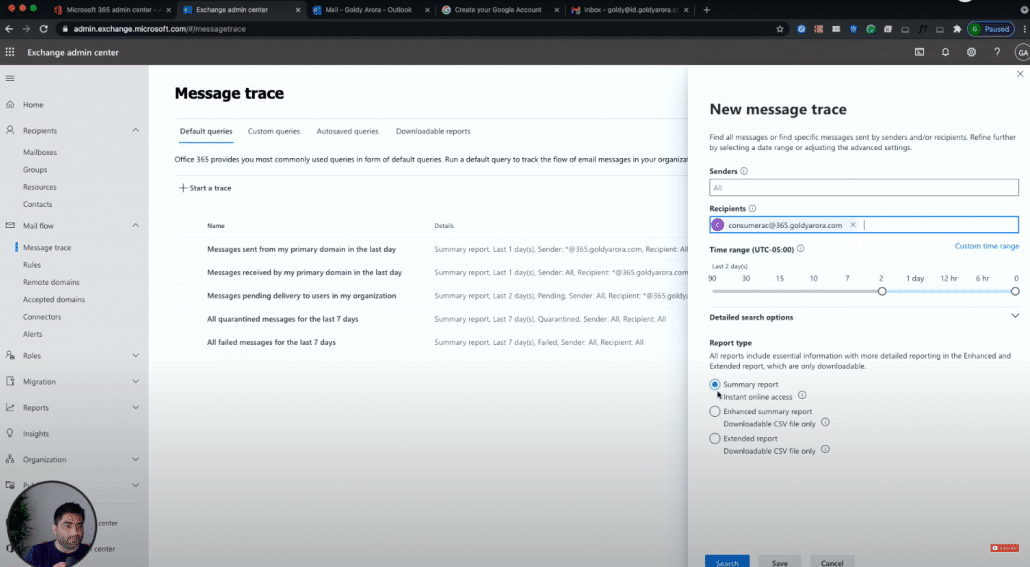Open 'All failed messages for the last 7 days'

pos(271,342)
